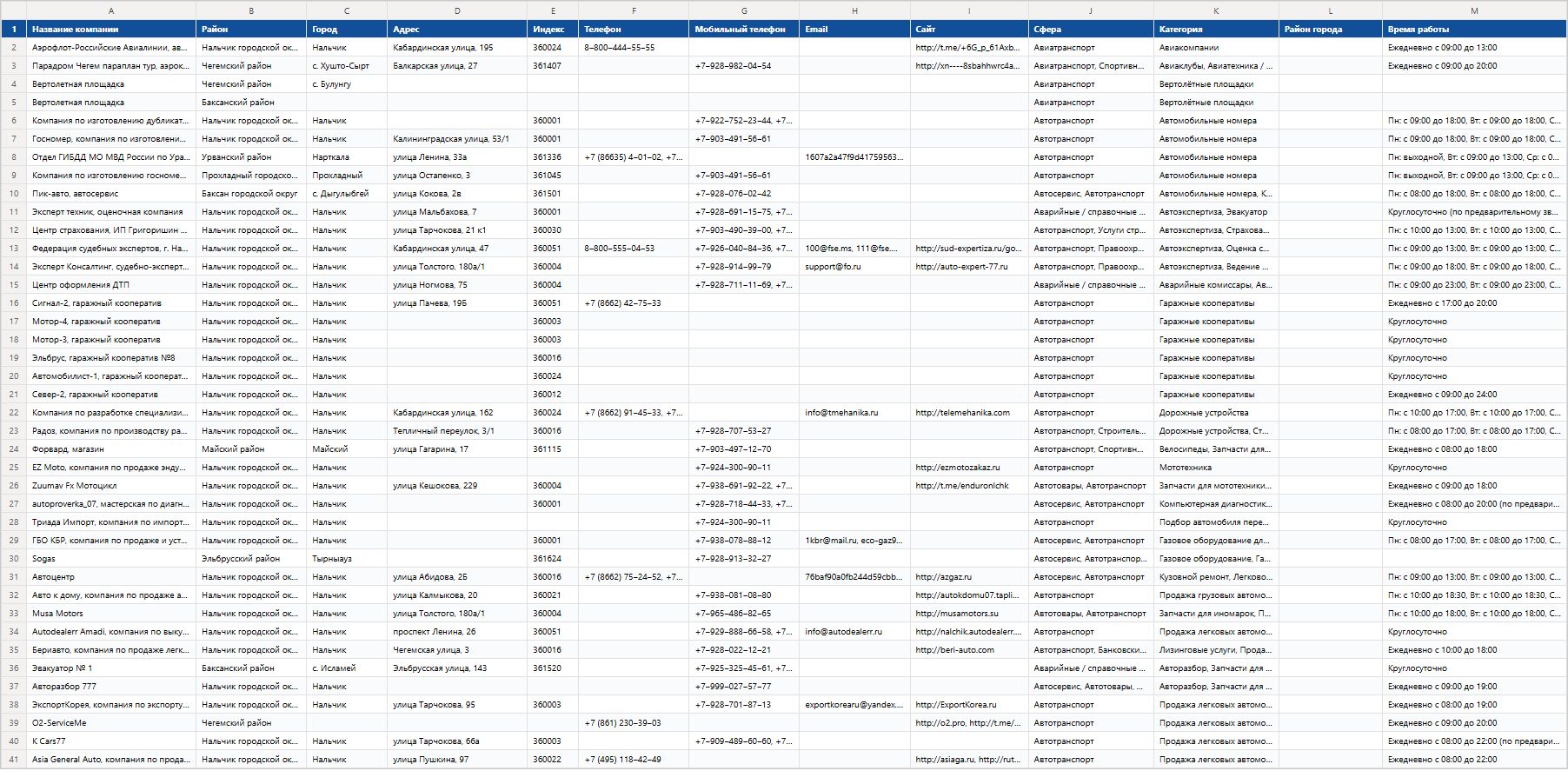The height and width of the screenshot is (784, 1568).
Task: Select address 'улица Остапенко, 3'
Action: coord(457,176)
